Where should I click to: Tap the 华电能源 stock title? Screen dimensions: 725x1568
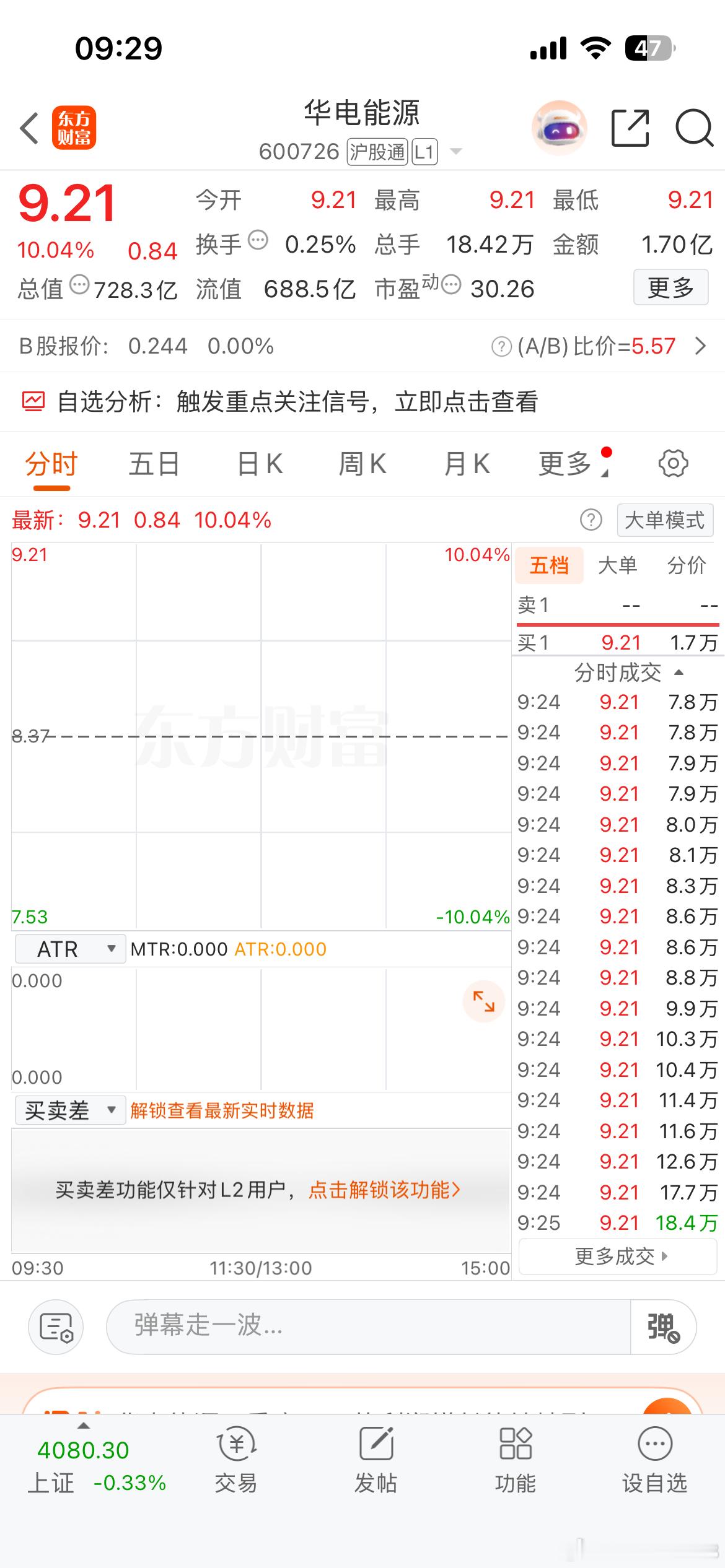point(362,113)
